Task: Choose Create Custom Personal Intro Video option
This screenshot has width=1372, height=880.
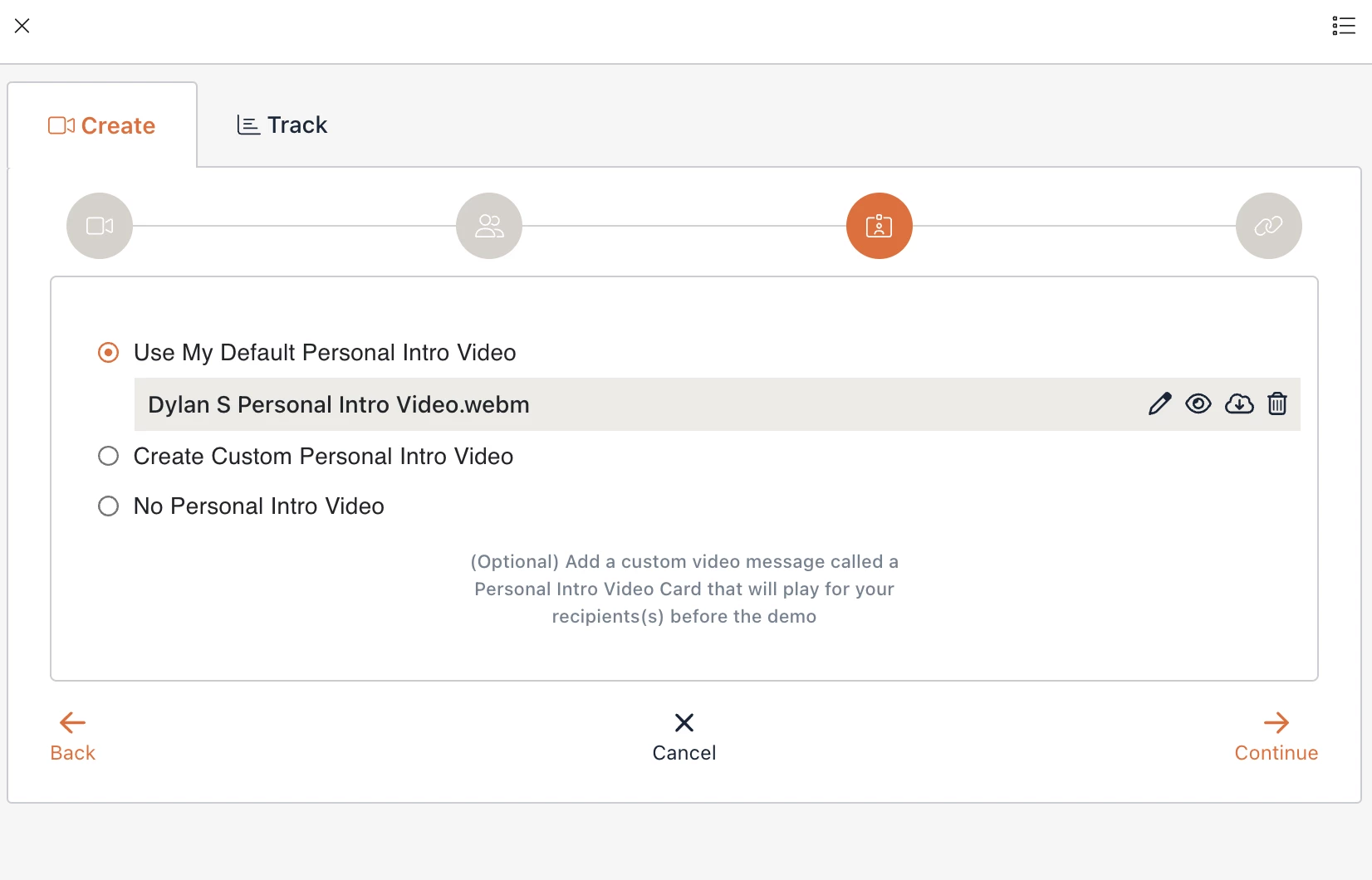Action: [x=109, y=457]
